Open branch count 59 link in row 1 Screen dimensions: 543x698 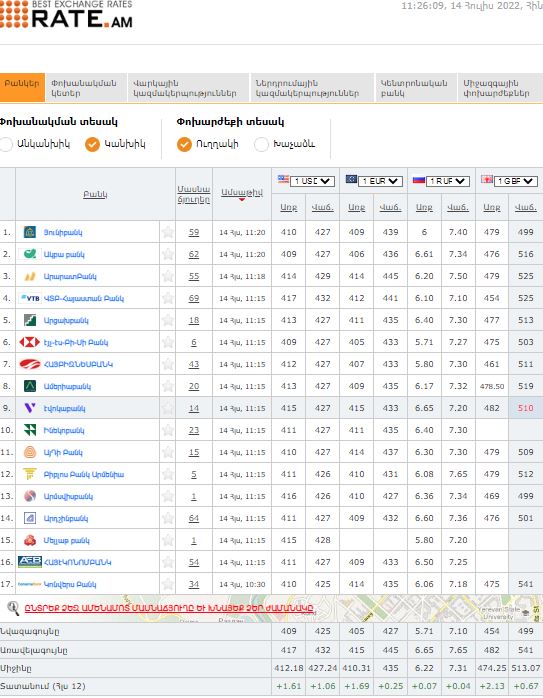tap(194, 232)
